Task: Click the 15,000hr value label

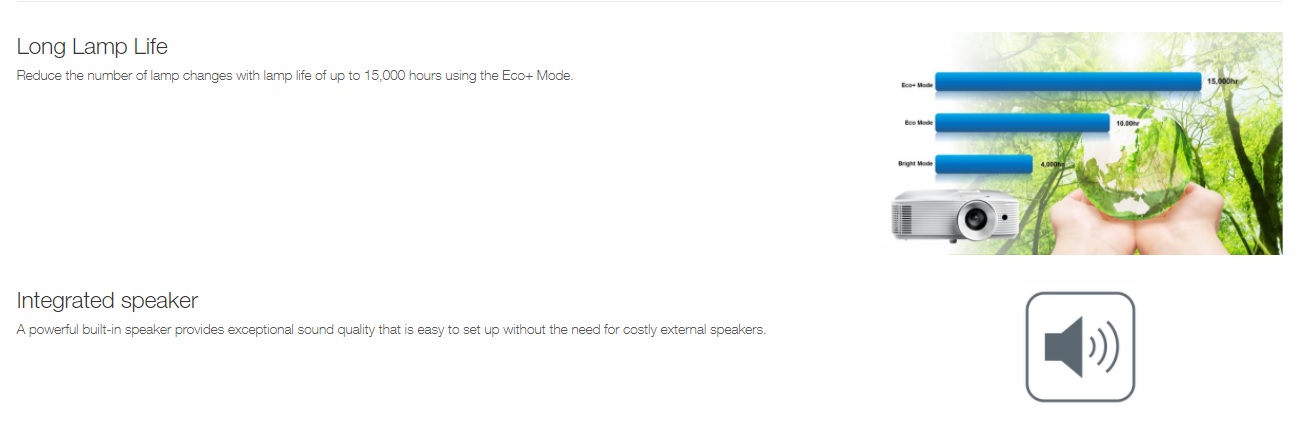Action: pyautogui.click(x=1222, y=79)
